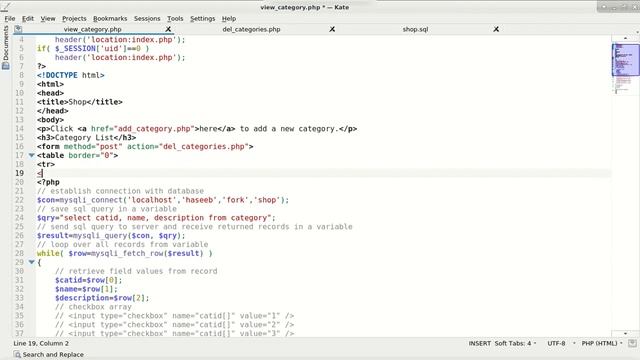This screenshot has width=640, height=360.
Task: Click the $description=$row[2]; line
Action: click(x=102, y=298)
